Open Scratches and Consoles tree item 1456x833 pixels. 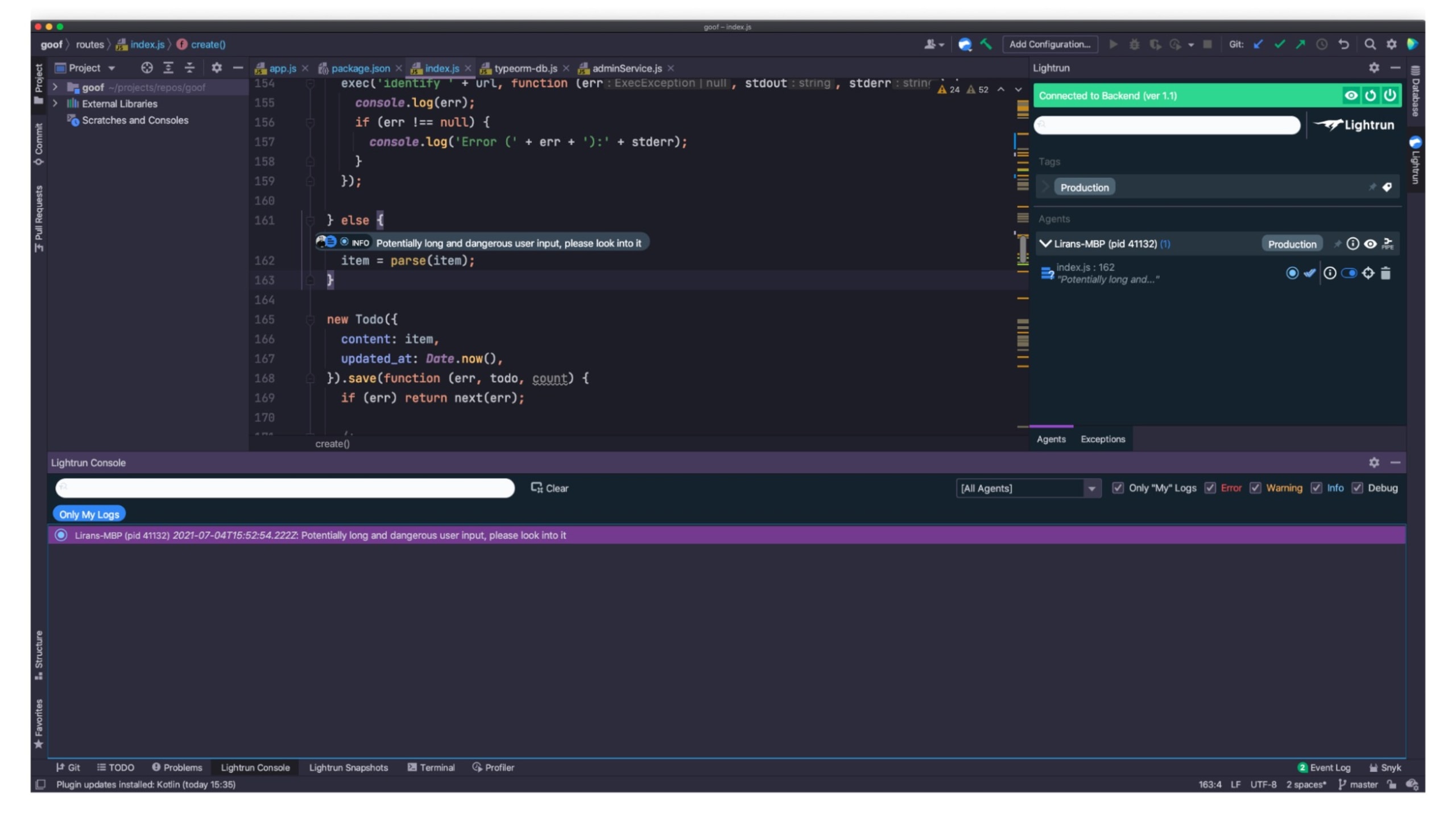click(x=134, y=120)
